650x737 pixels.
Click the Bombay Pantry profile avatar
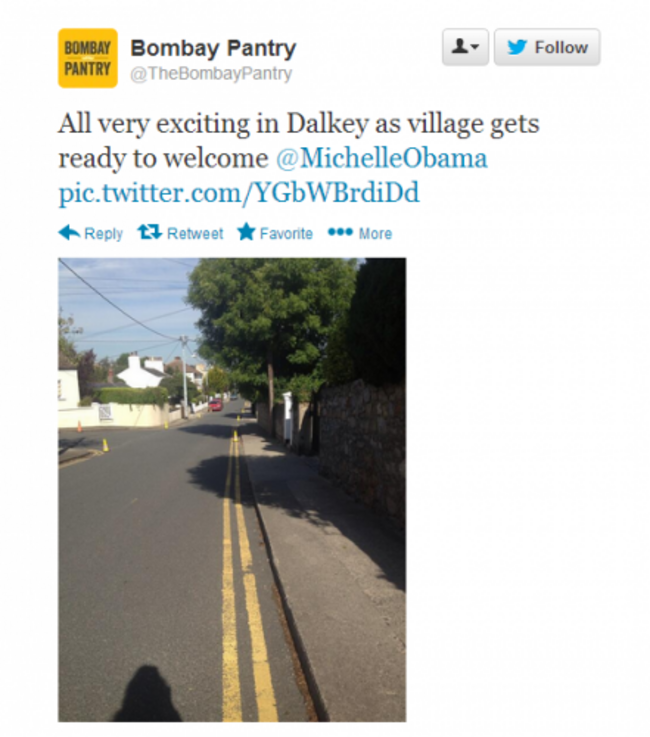point(87,58)
